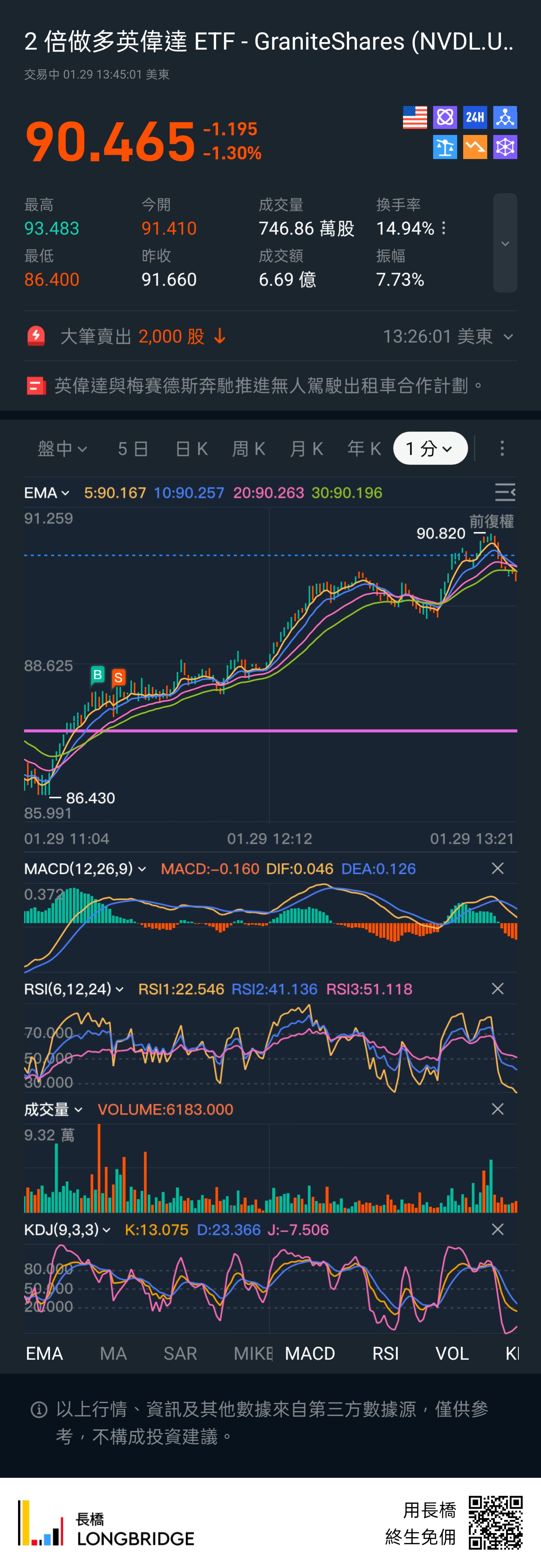Switch to the 5 日 chart tab

(133, 449)
